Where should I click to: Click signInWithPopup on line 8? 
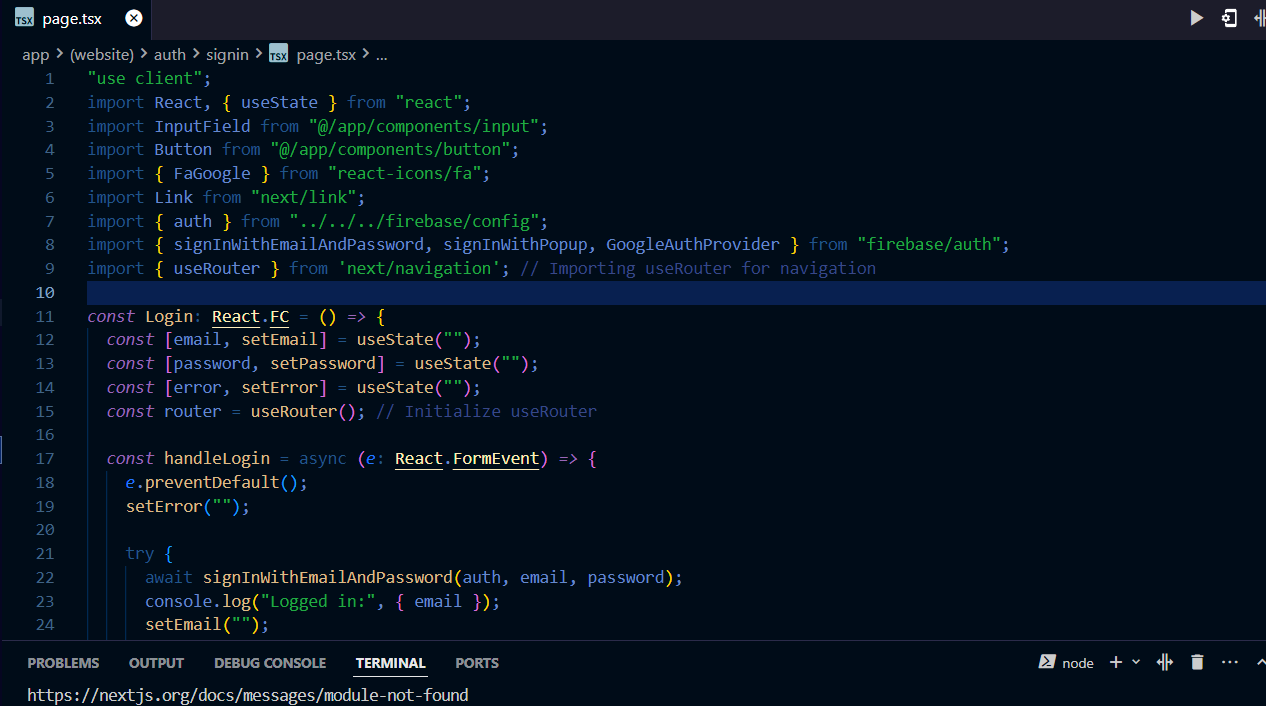tap(516, 244)
